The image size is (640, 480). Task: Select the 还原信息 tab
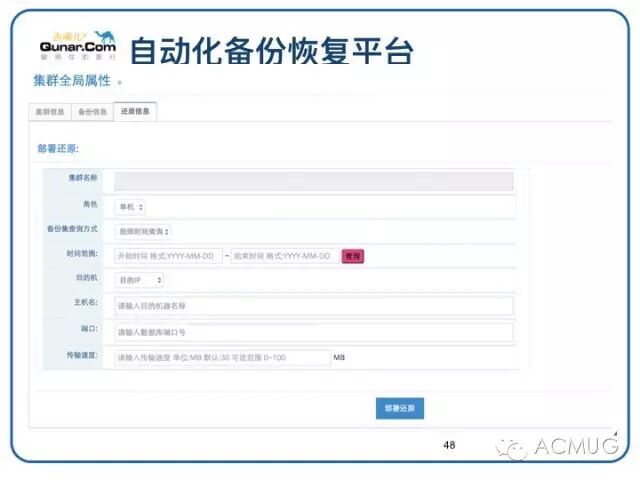point(135,111)
